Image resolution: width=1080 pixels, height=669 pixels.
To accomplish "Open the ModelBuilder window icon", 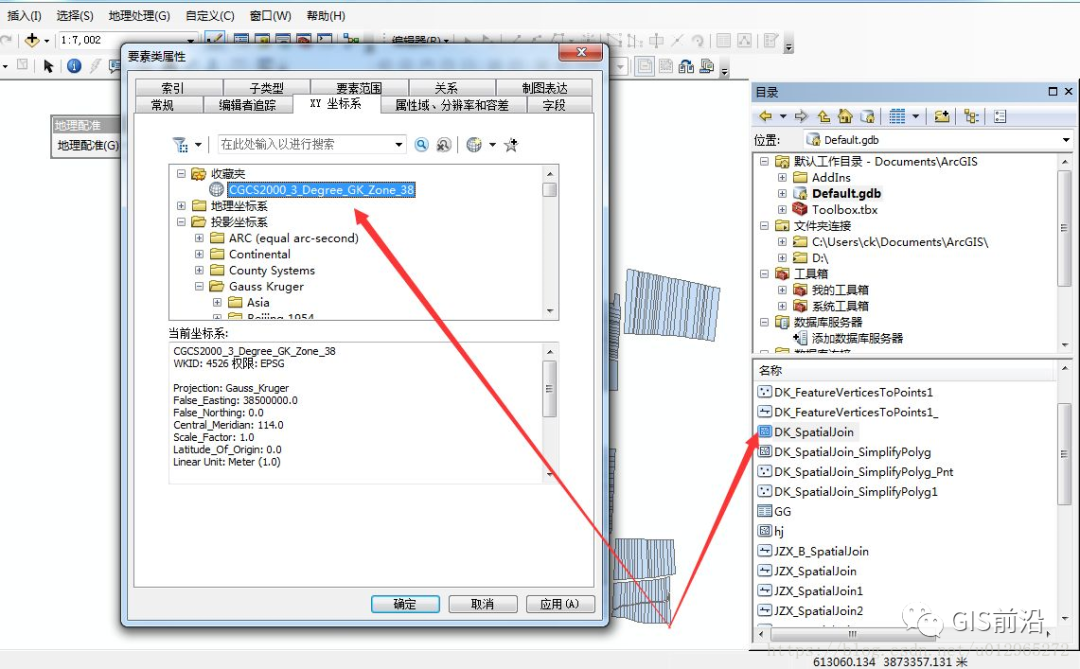I will click(x=351, y=40).
